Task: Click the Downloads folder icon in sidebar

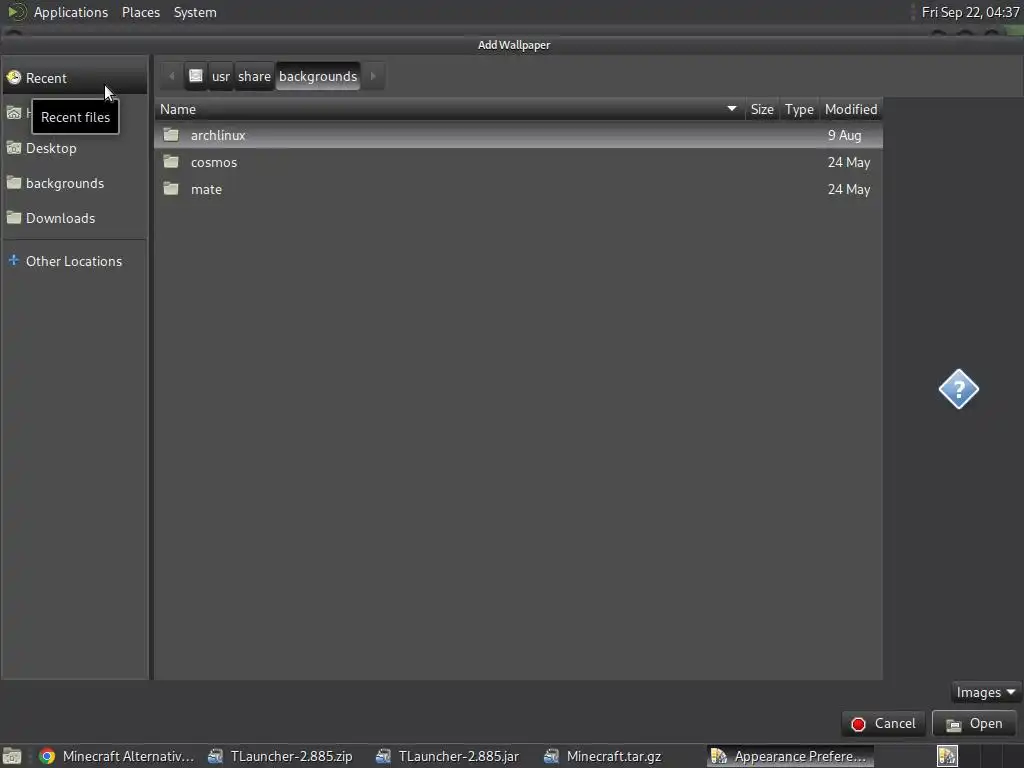Action: tap(14, 217)
